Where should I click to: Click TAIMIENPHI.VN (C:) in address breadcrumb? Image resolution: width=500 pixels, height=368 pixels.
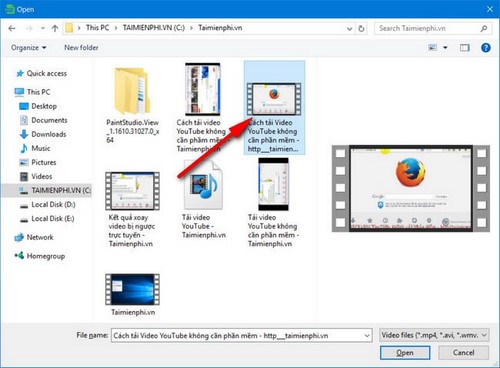click(154, 28)
